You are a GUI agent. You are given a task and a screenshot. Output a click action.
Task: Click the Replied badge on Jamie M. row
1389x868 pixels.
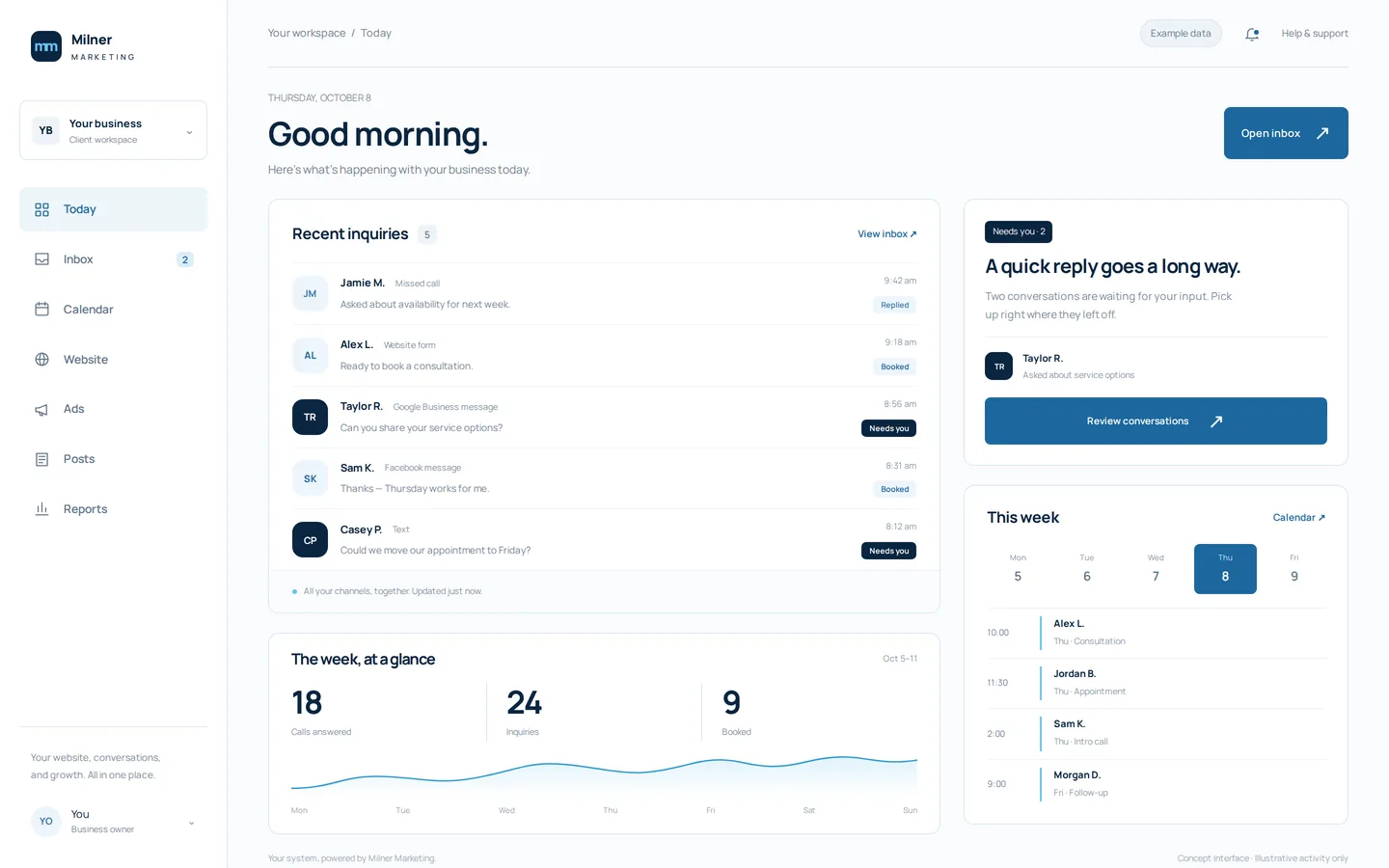point(895,305)
